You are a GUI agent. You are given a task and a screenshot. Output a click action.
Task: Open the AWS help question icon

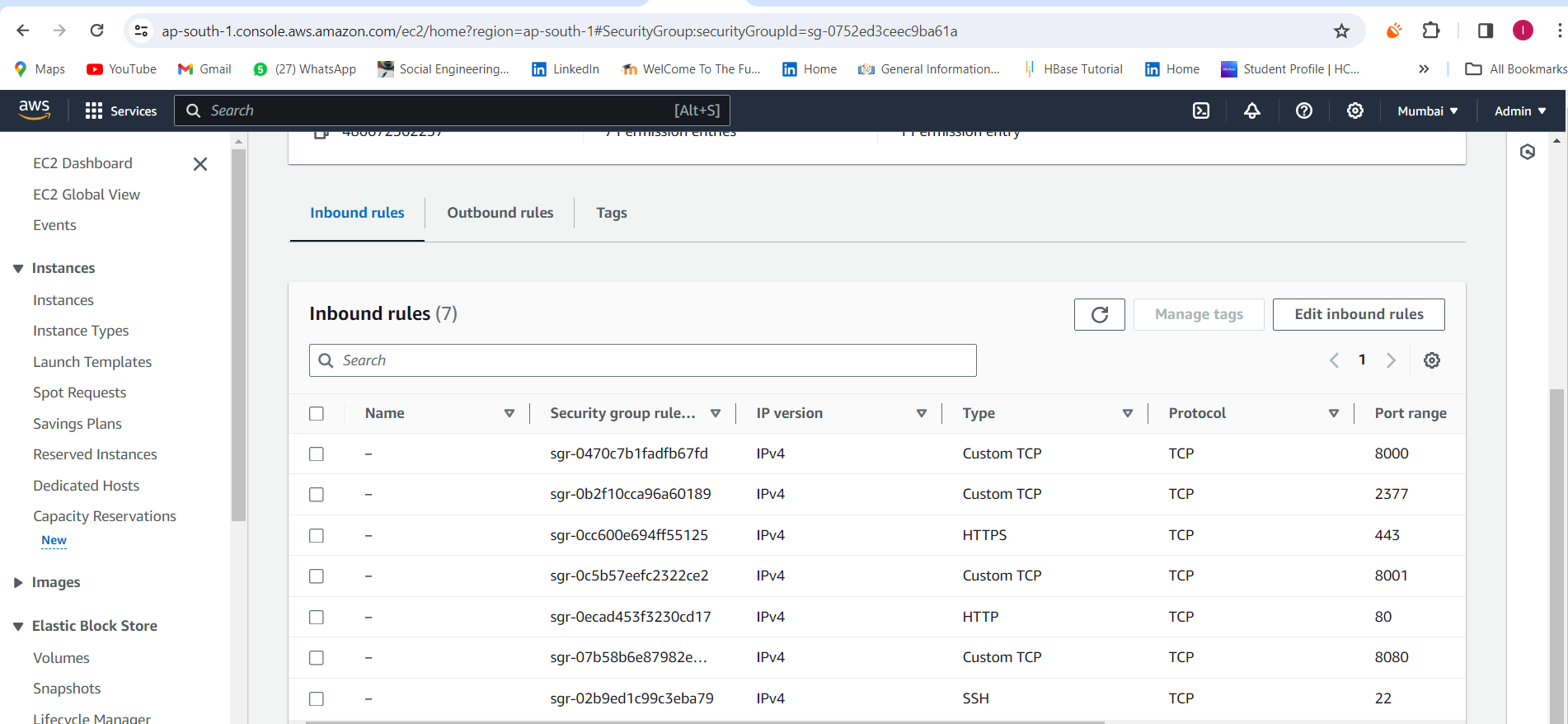coord(1304,110)
